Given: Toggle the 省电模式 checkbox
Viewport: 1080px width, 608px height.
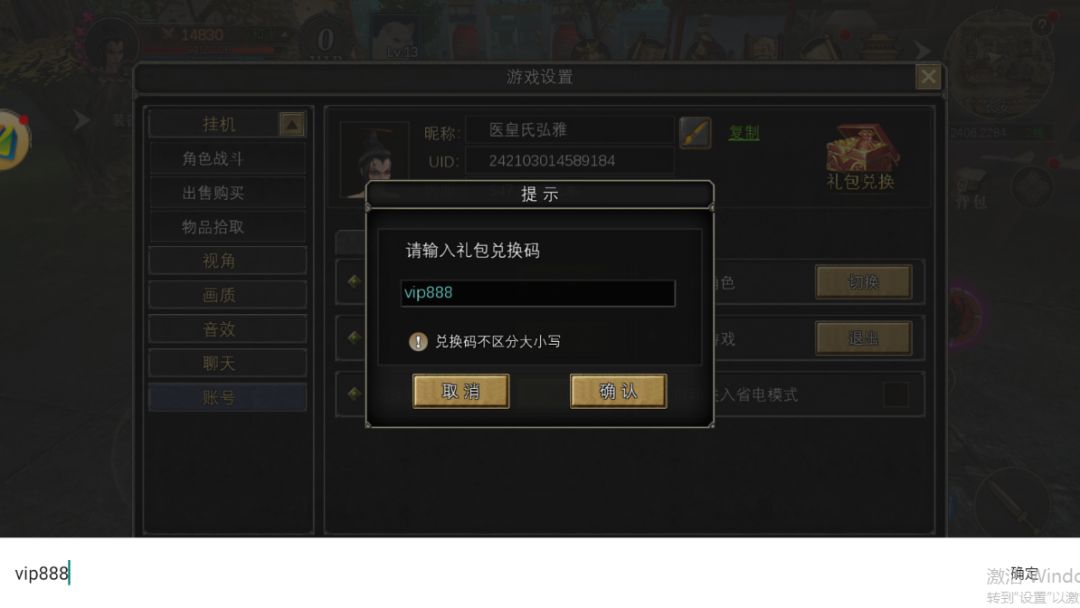Looking at the screenshot, I should point(895,395).
